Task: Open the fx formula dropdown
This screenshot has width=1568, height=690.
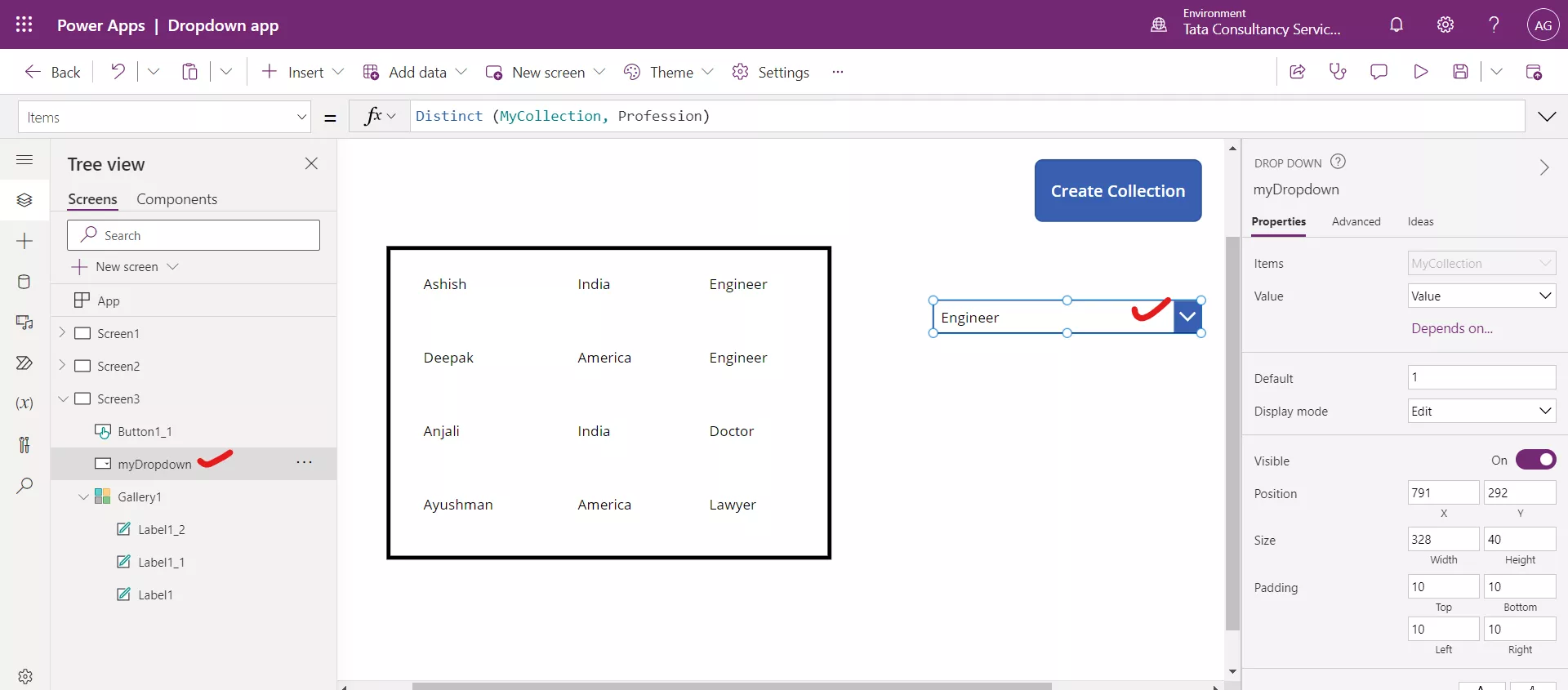Action: tap(379, 116)
